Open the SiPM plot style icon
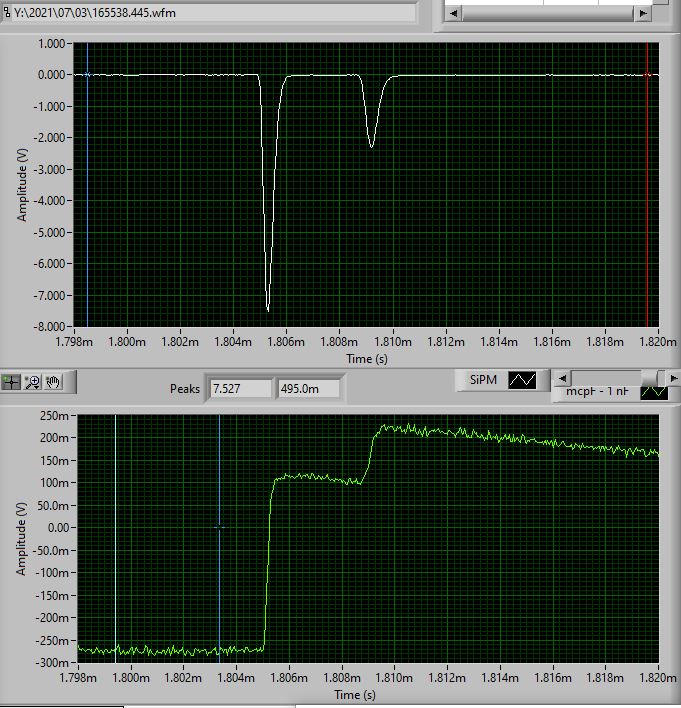This screenshot has width=681, height=708. tap(522, 380)
